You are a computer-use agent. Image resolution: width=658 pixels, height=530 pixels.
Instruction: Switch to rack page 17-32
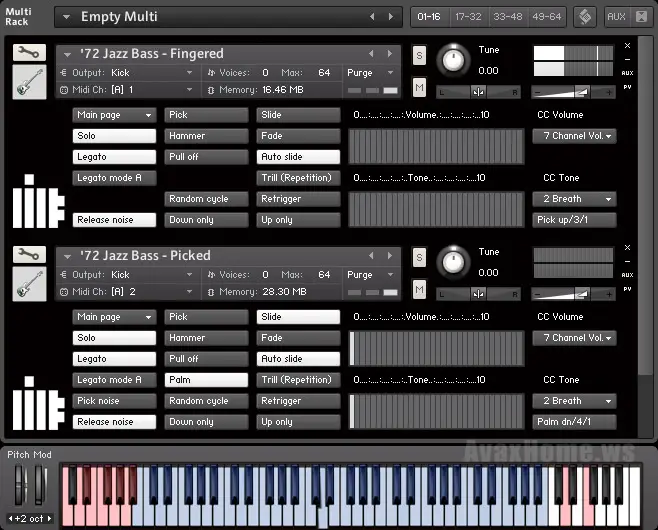point(468,17)
